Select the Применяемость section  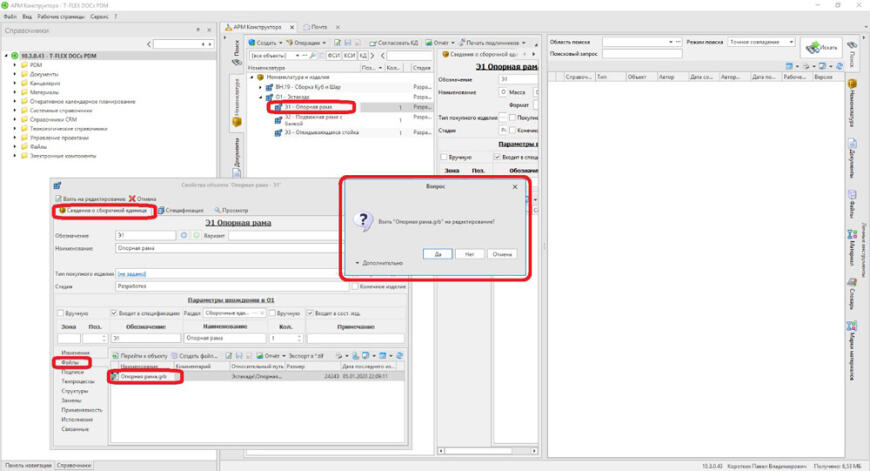coord(82,410)
